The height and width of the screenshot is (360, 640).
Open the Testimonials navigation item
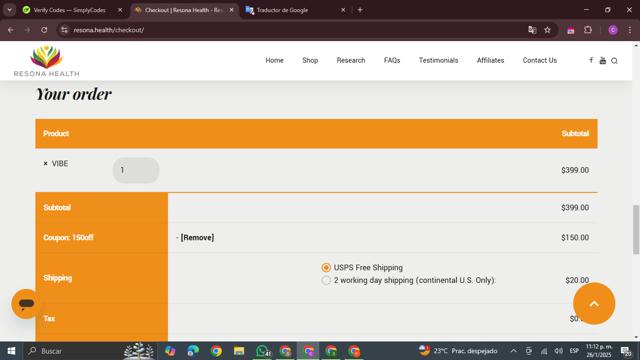click(x=438, y=60)
